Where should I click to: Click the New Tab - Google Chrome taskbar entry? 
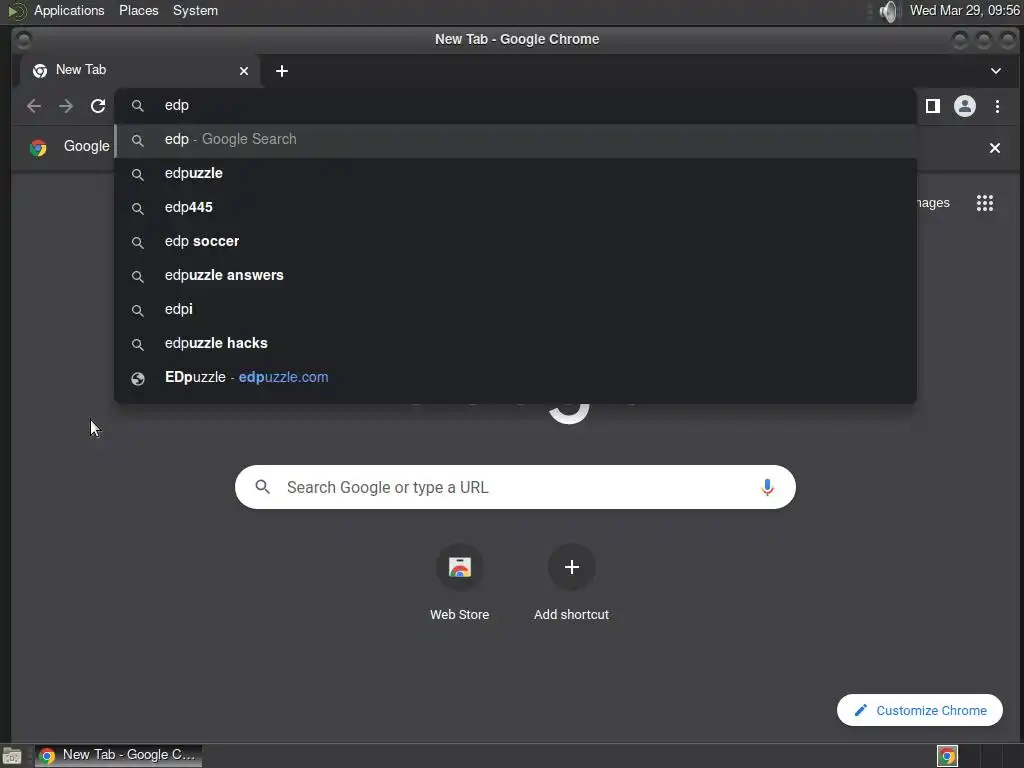118,755
